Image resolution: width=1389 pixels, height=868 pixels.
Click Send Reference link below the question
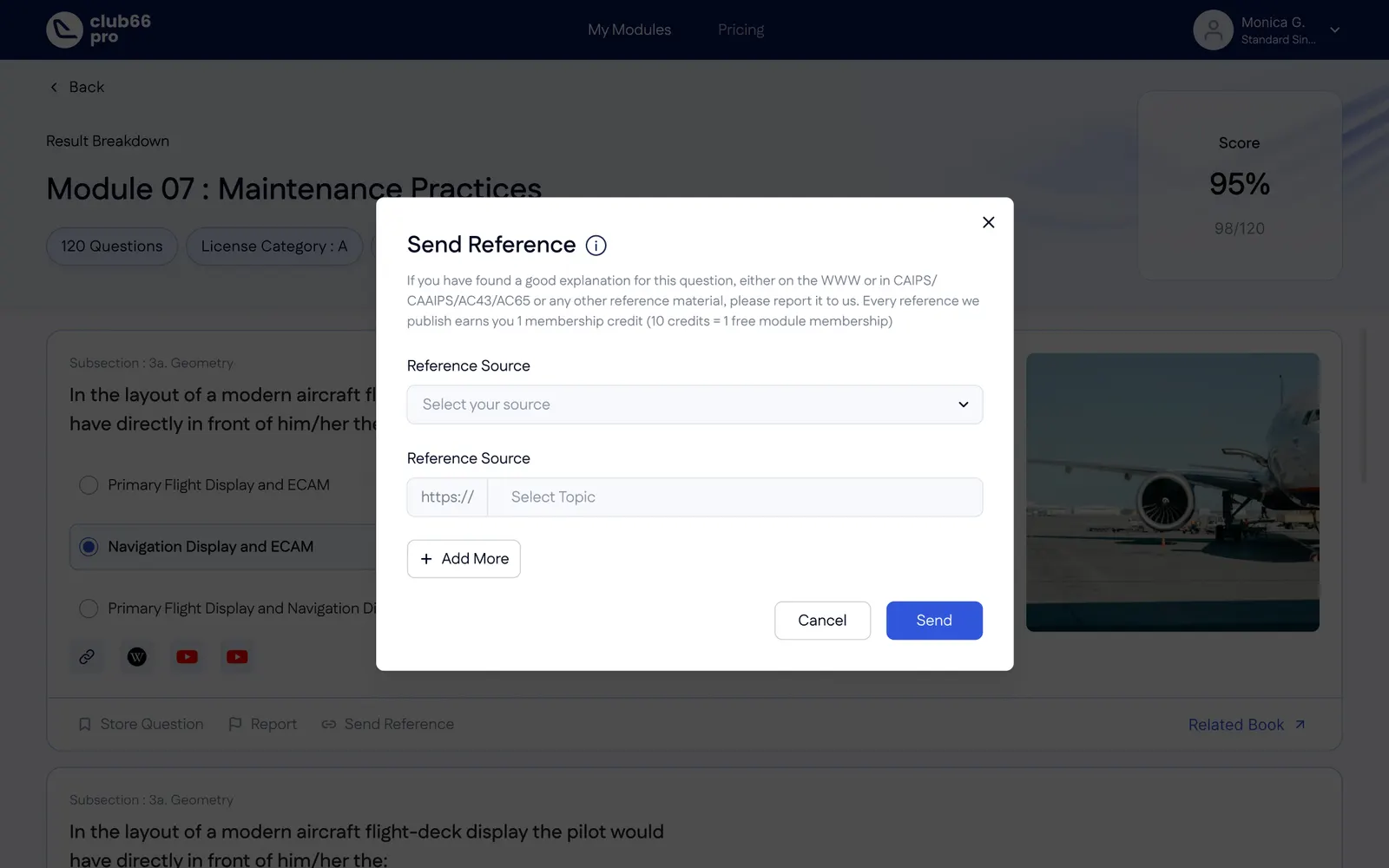tap(388, 724)
